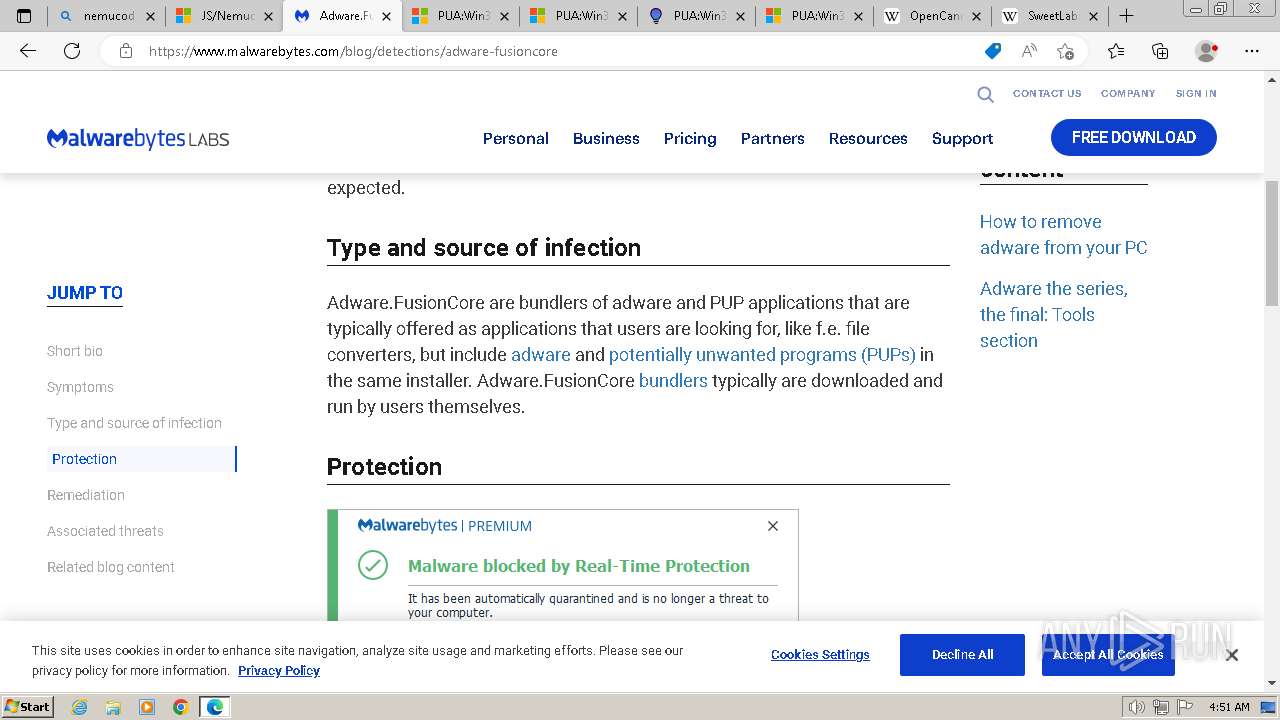This screenshot has height=720, width=1280.
Task: Open the Support menu
Action: (x=962, y=138)
